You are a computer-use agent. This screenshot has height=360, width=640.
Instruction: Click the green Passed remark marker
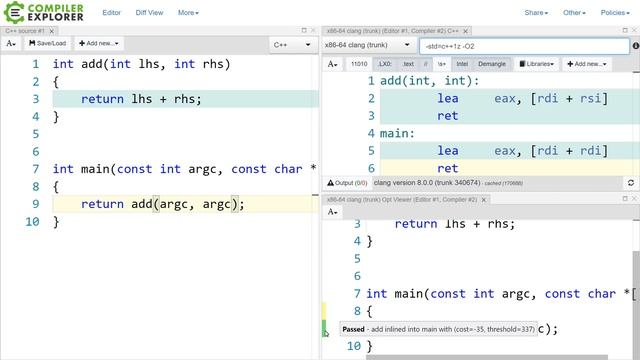pos(324,328)
